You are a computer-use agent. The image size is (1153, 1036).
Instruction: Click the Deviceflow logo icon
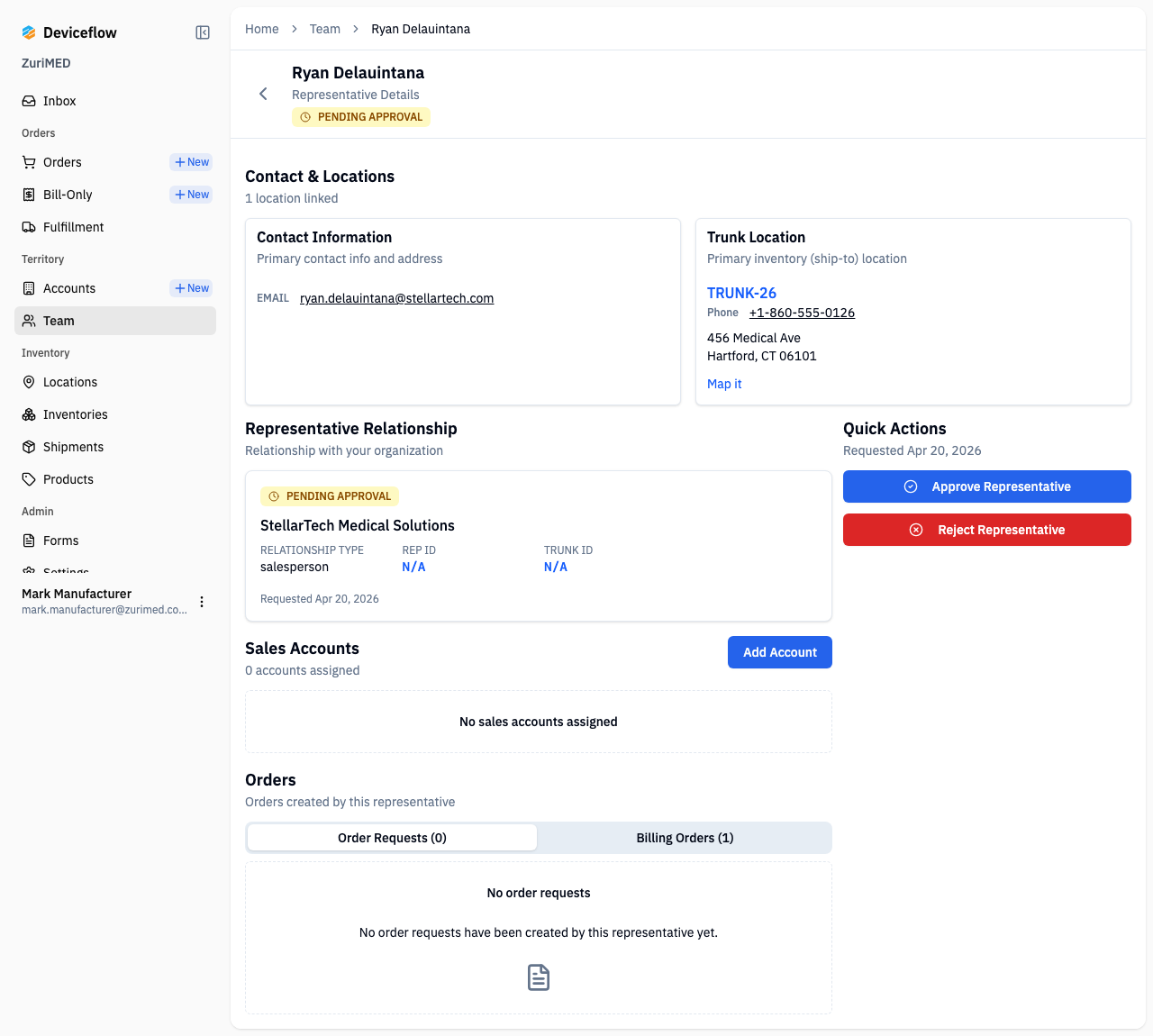(29, 32)
